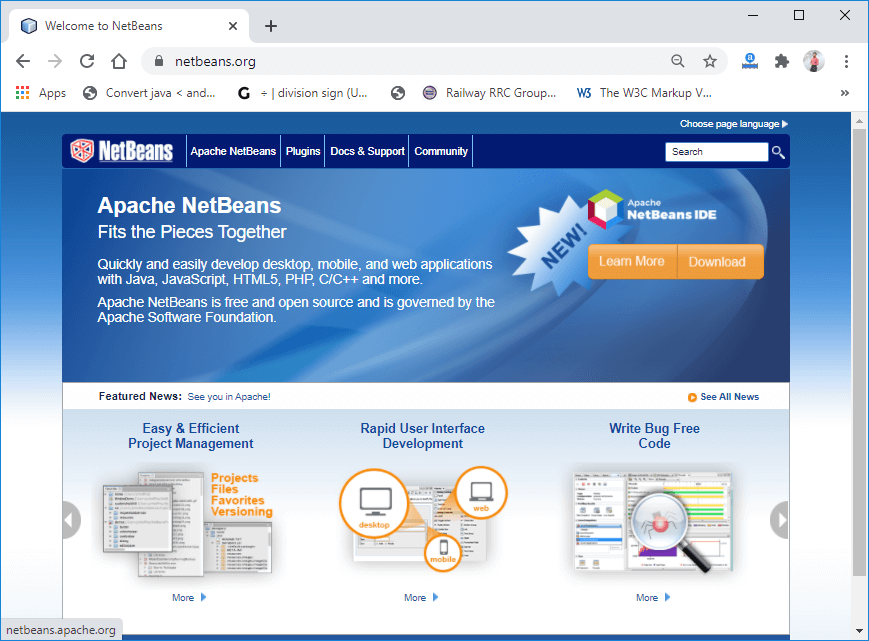Click the site search magnifier icon
The height and width of the screenshot is (641, 869).
[x=778, y=152]
